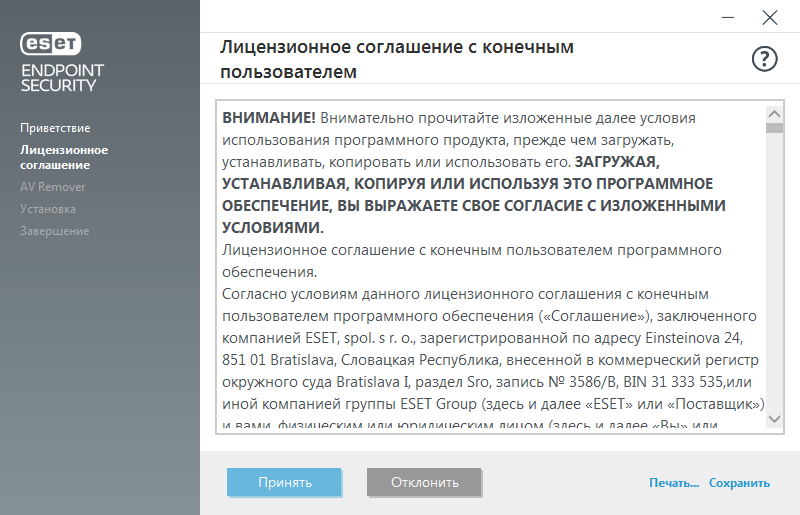The image size is (800, 515).
Task: Click the ENDPOINT SECURITY product name text
Action: pyautogui.click(x=62, y=78)
